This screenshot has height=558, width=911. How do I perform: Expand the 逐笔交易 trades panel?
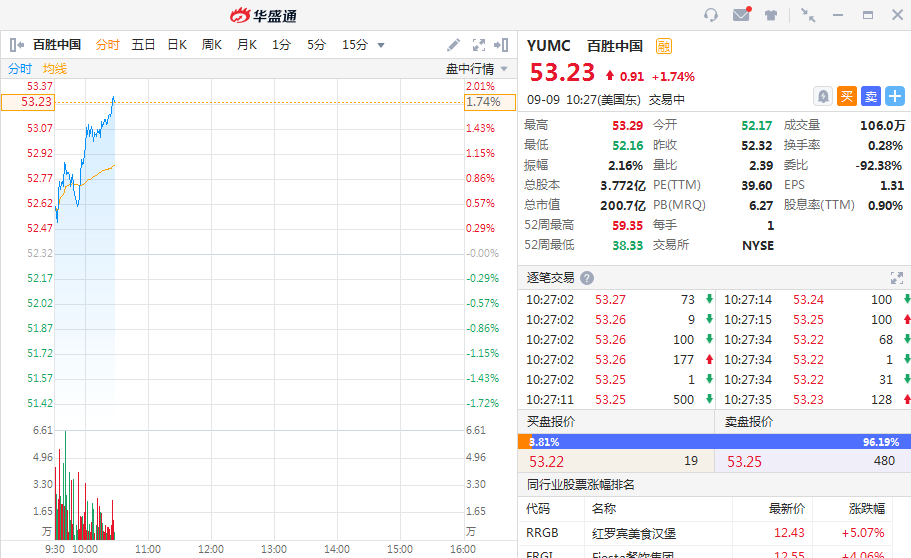896,278
